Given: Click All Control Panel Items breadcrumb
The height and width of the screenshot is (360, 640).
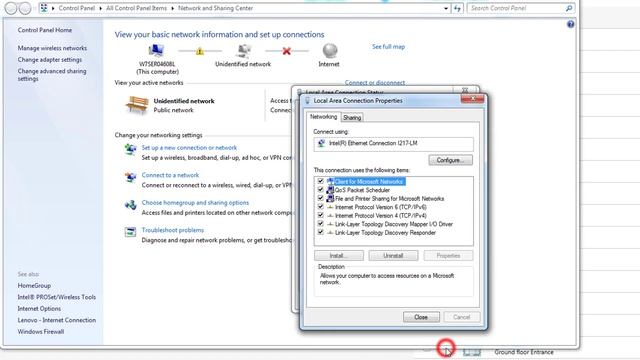Looking at the screenshot, I should 136,8.
